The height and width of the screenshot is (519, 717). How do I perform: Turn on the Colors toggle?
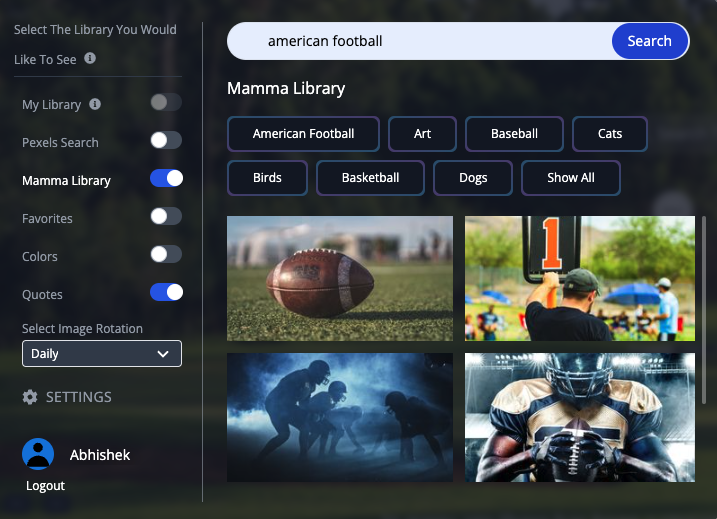click(166, 254)
